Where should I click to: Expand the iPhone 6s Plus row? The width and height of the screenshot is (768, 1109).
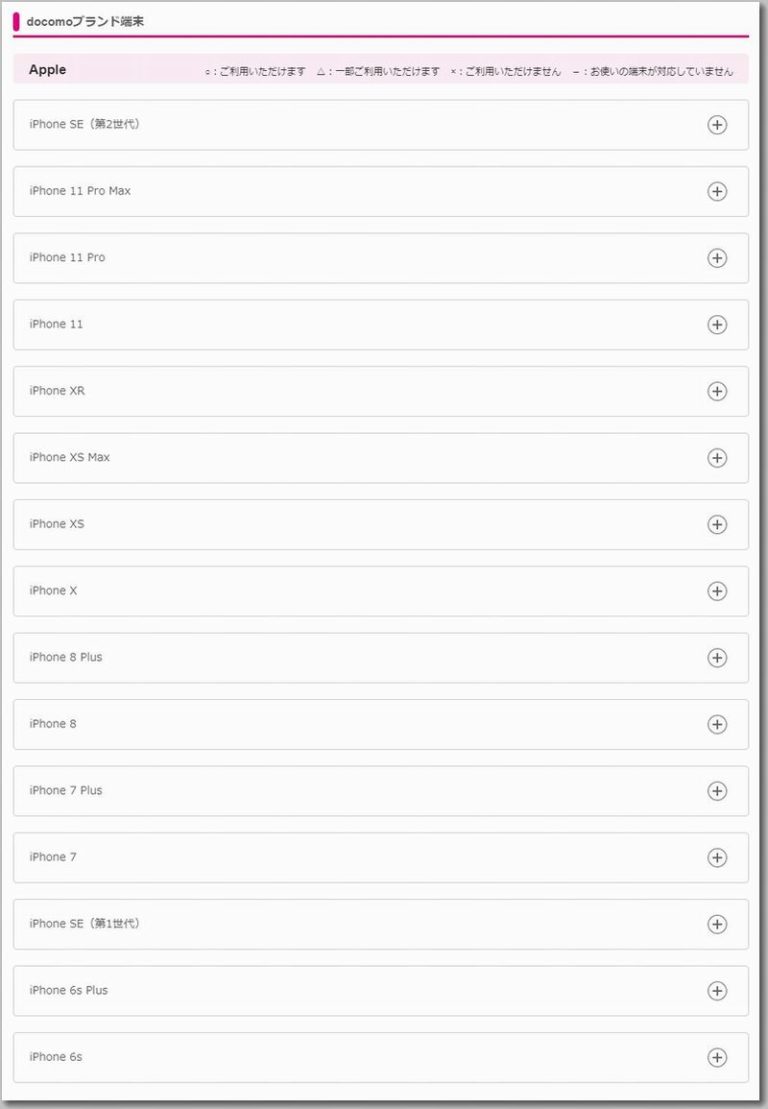717,991
